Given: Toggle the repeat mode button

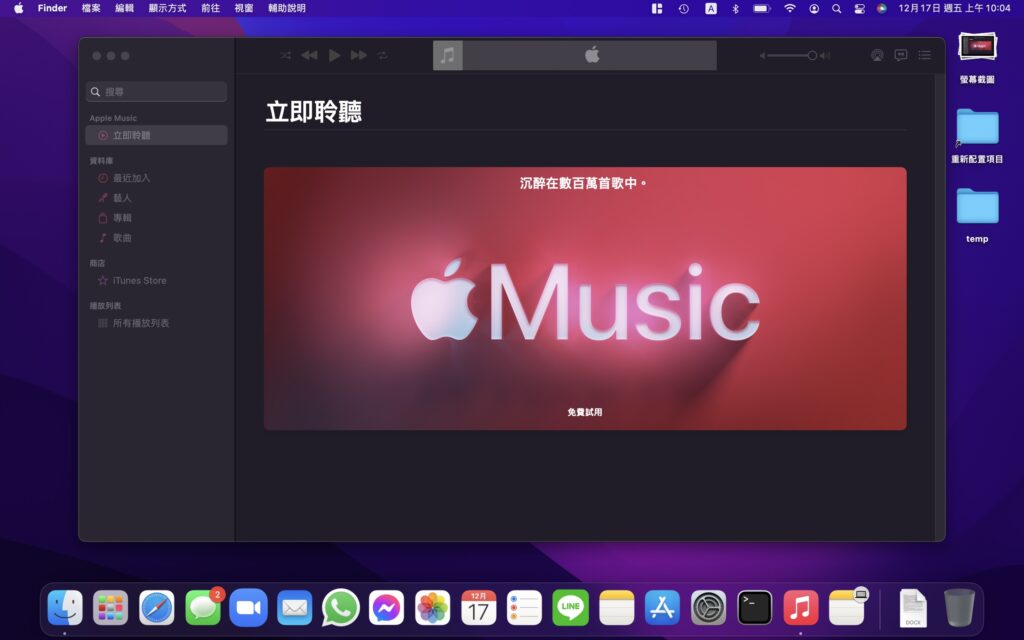Looking at the screenshot, I should coord(383,56).
